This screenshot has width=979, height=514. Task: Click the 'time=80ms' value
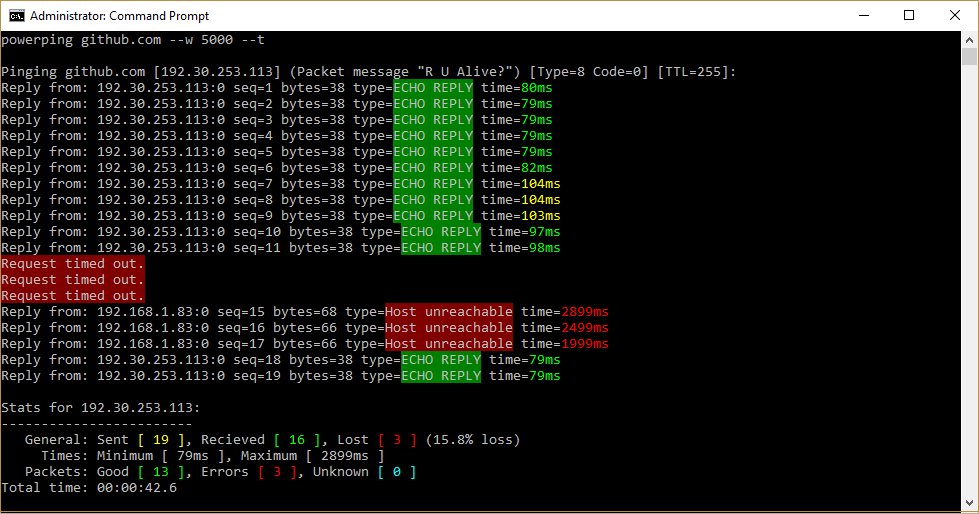tap(516, 88)
